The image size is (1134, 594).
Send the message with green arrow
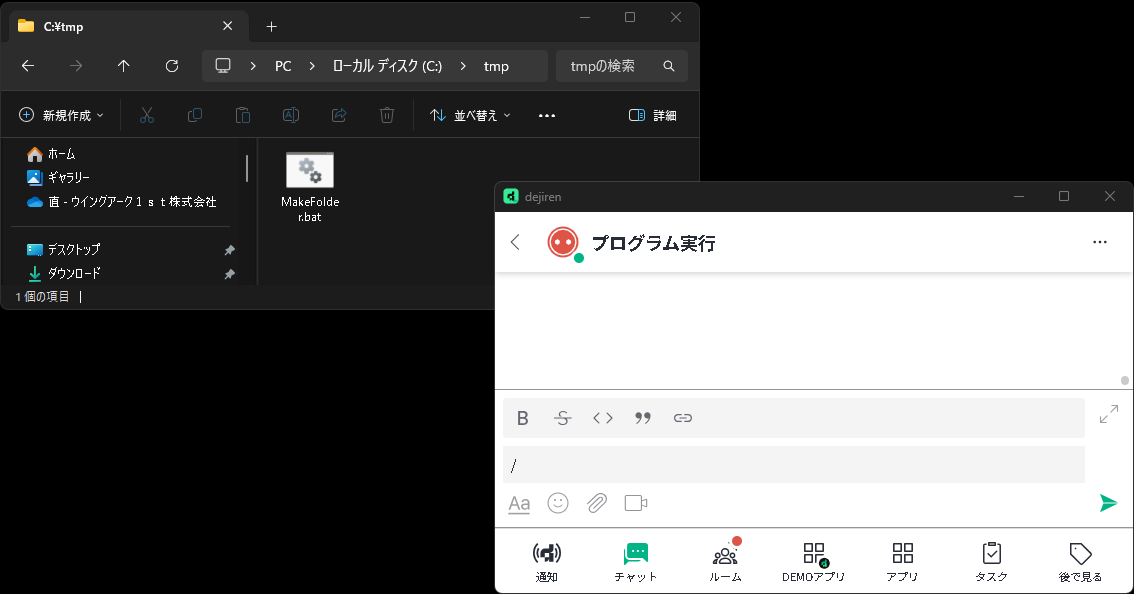coord(1108,503)
